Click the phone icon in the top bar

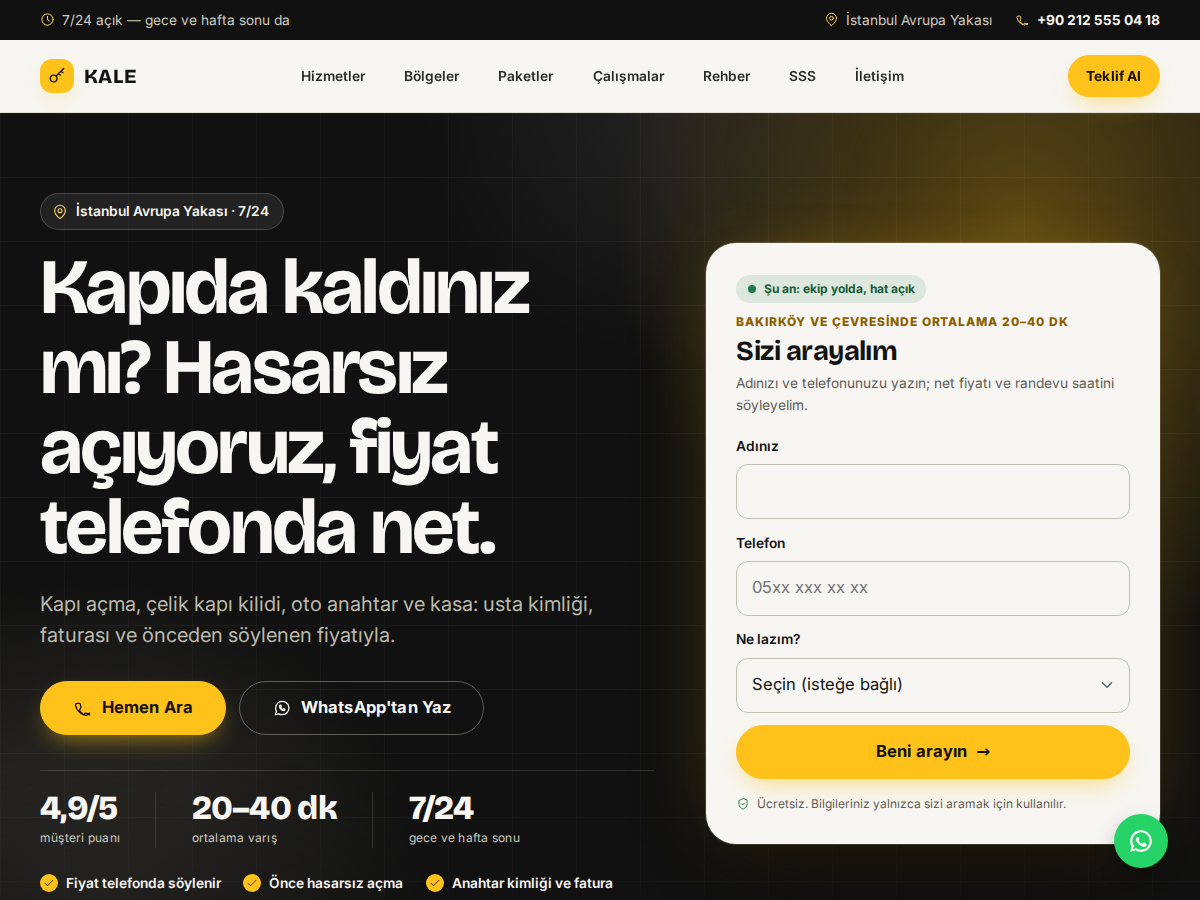pos(1022,20)
